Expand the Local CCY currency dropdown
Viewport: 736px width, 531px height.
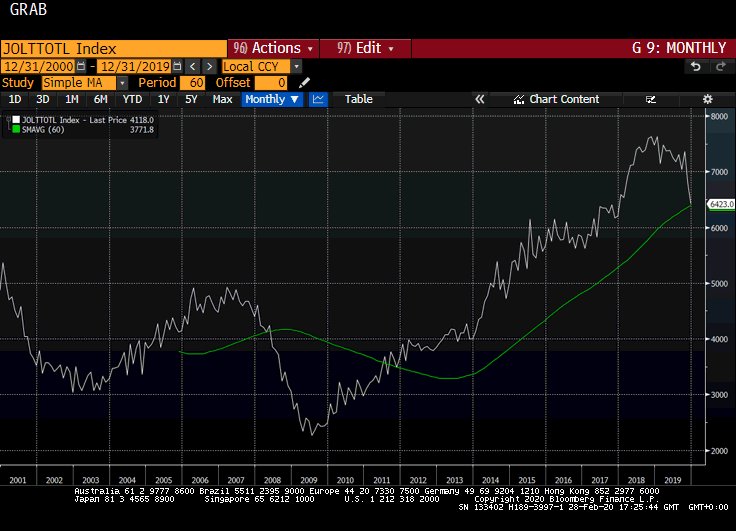(x=296, y=66)
